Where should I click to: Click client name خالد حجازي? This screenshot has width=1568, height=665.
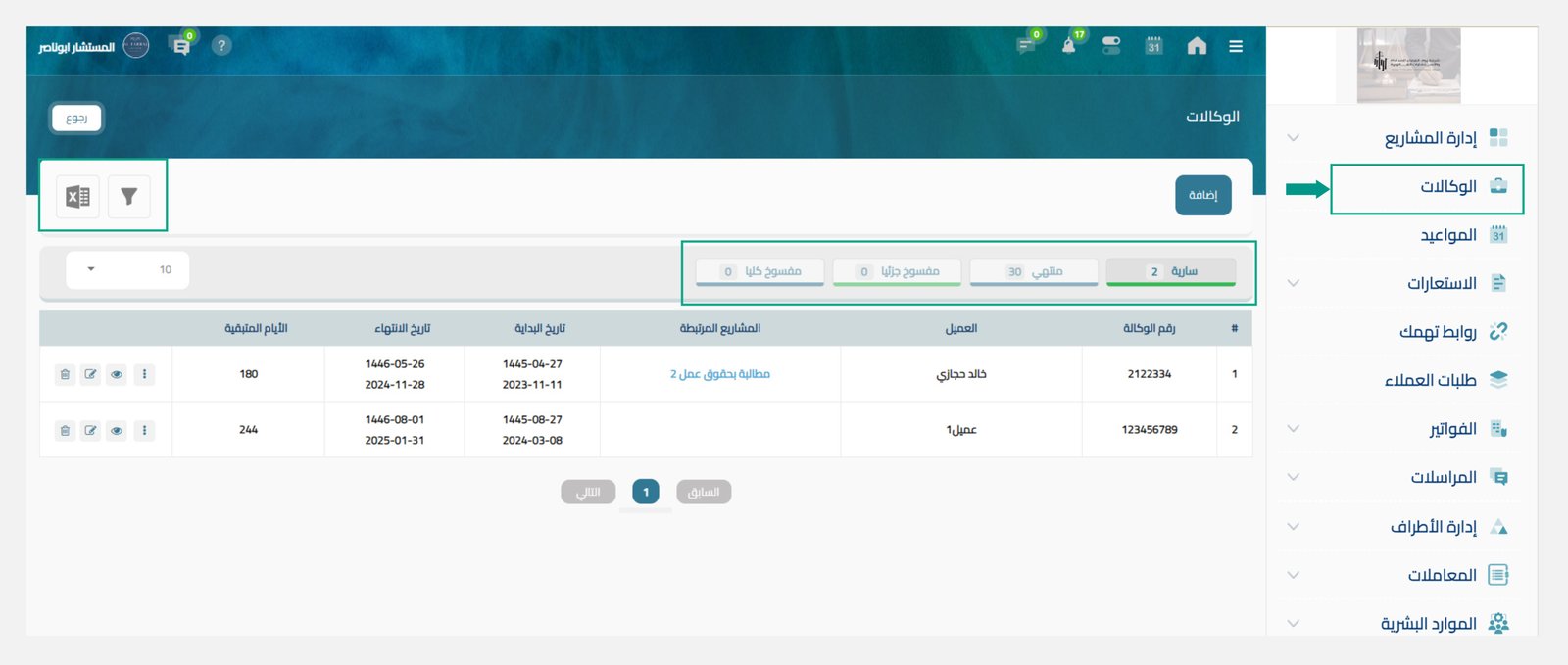(x=961, y=374)
